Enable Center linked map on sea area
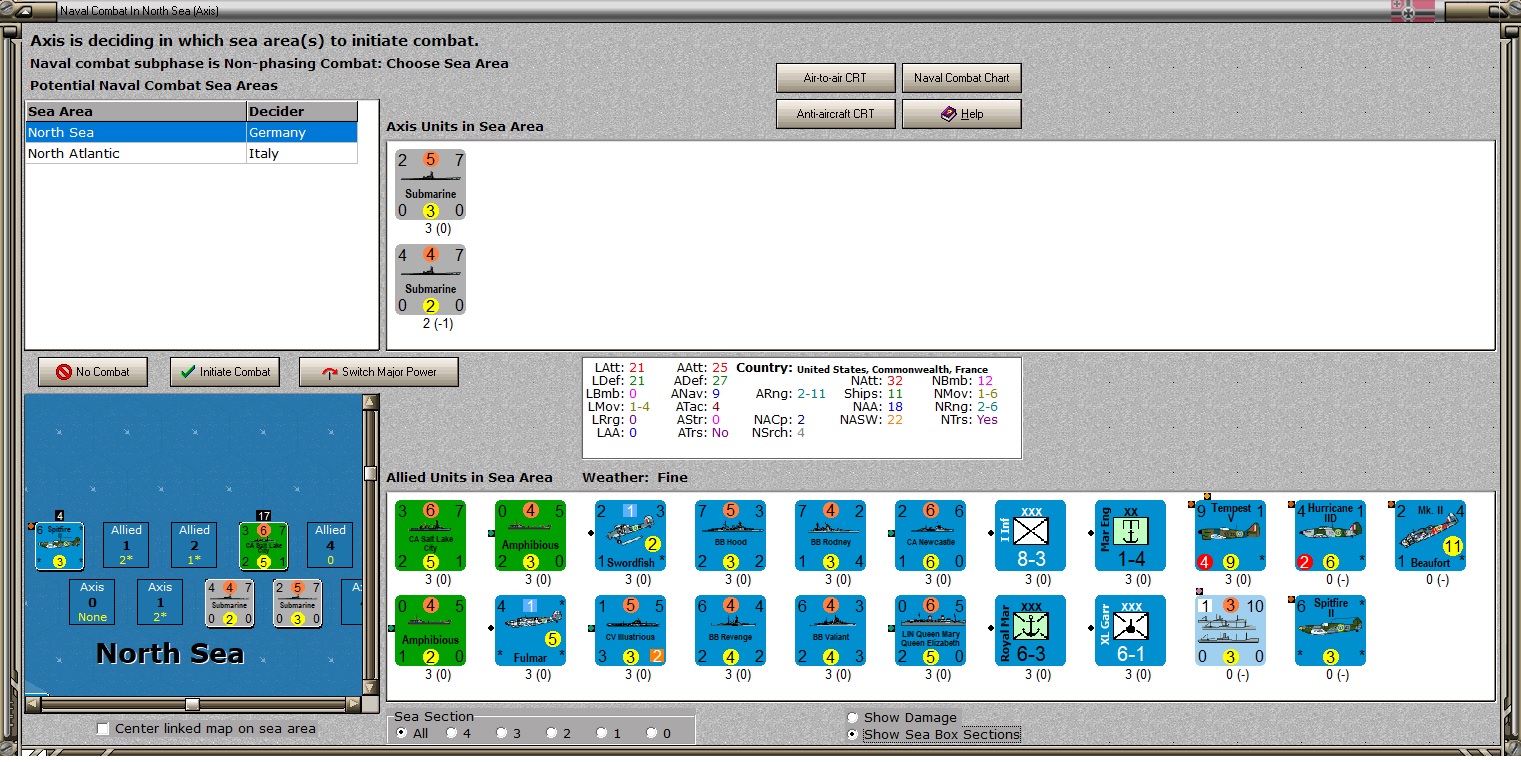The height and width of the screenshot is (762, 1521). point(206,729)
